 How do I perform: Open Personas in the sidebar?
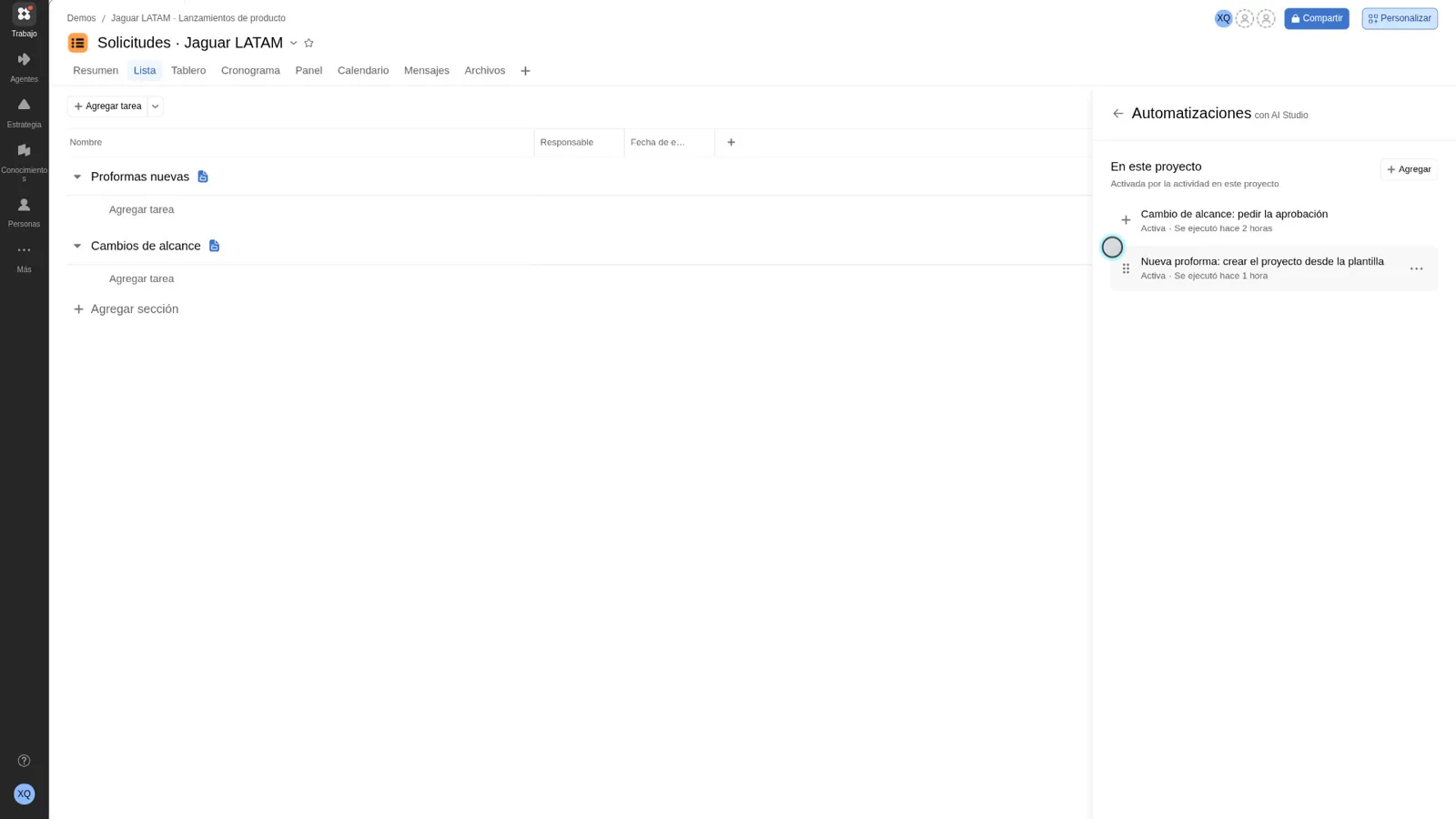click(24, 212)
